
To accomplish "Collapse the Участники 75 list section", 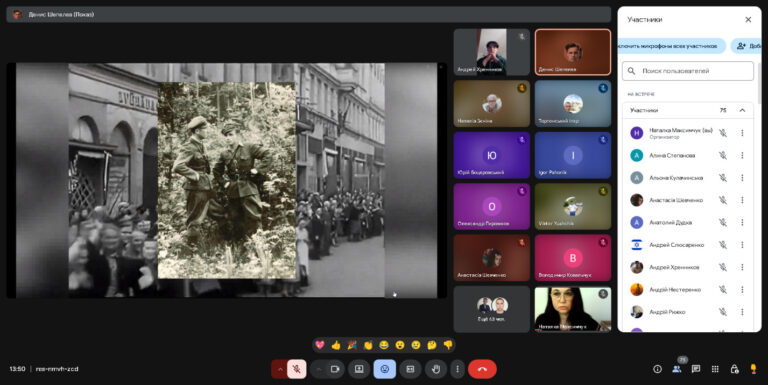I will click(x=742, y=110).
